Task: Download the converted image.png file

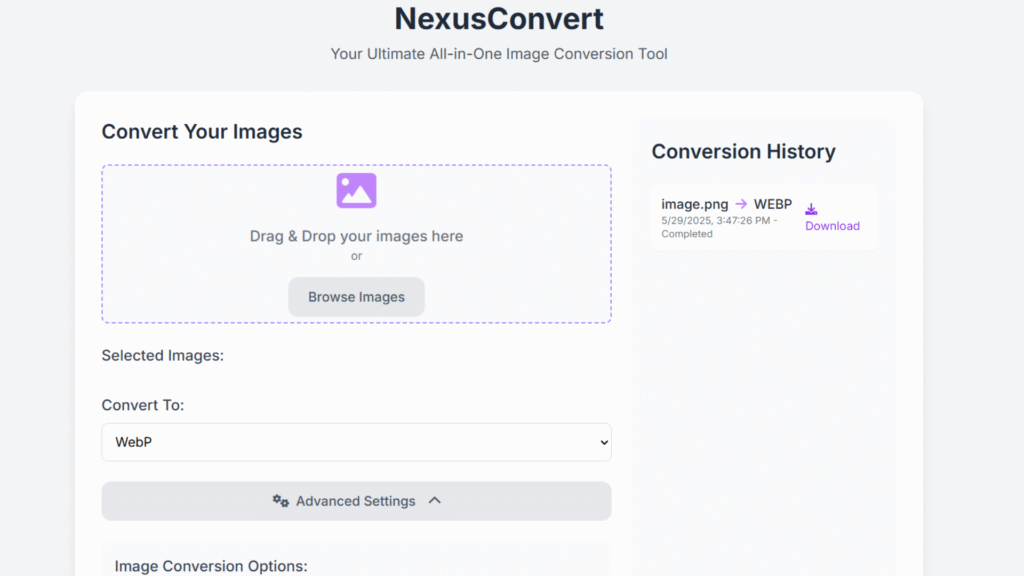Action: (832, 226)
